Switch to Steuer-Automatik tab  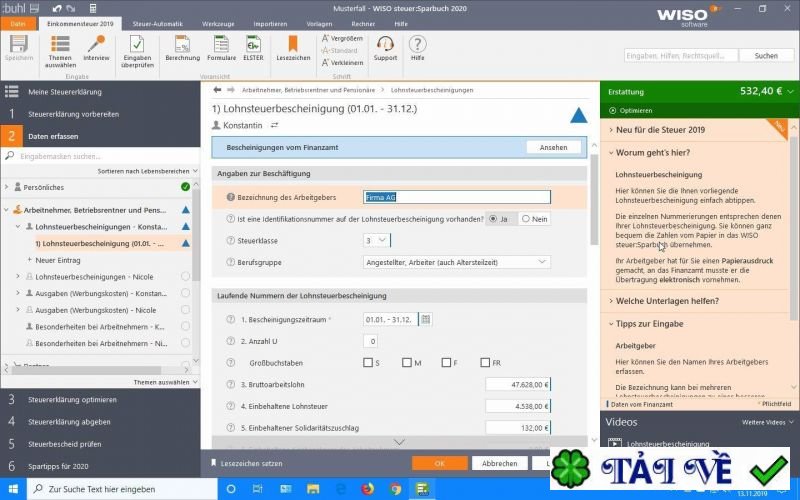[x=157, y=23]
